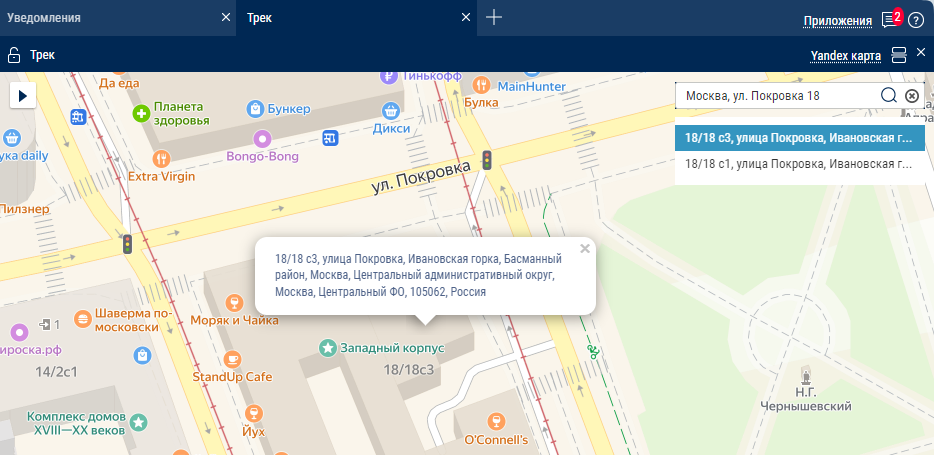
Task: Click the Да еда place label
Action: [x=119, y=83]
